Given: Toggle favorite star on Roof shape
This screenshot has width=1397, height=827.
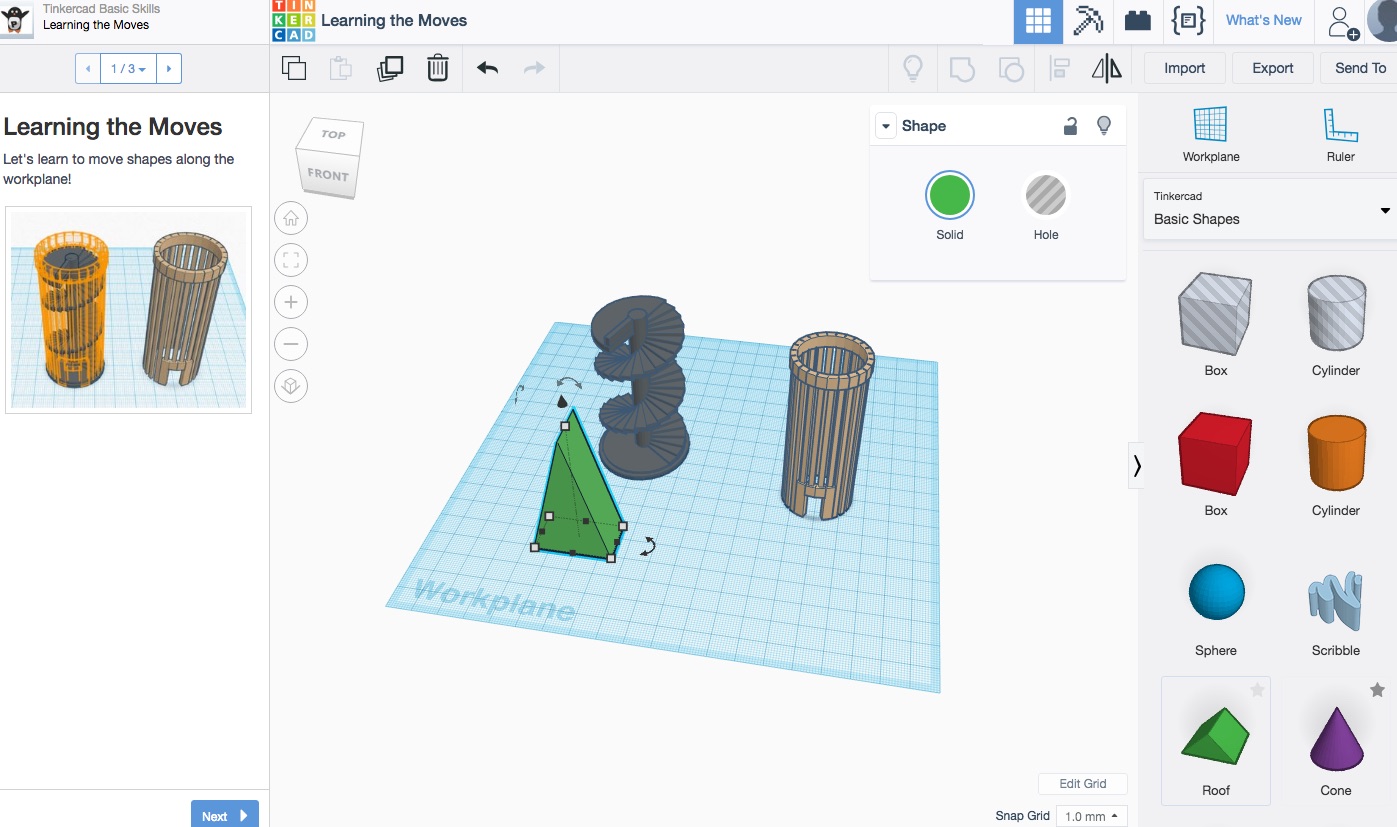Looking at the screenshot, I should (x=1257, y=690).
